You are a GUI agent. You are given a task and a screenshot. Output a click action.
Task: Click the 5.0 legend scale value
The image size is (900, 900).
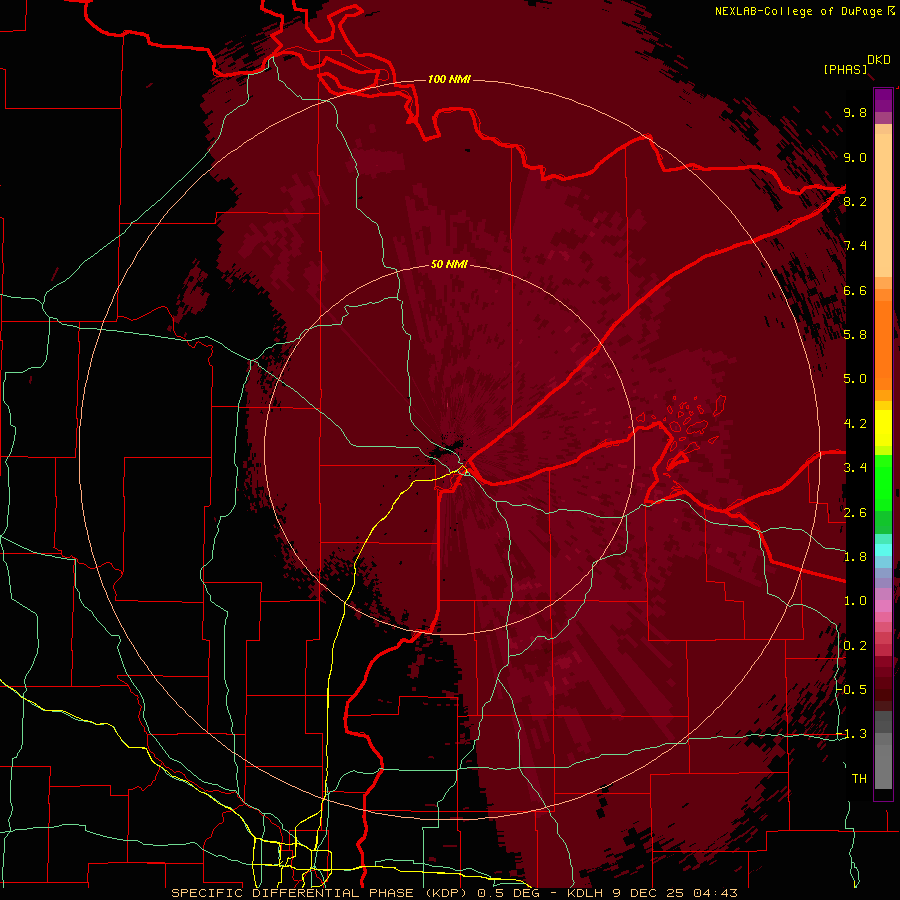point(855,379)
